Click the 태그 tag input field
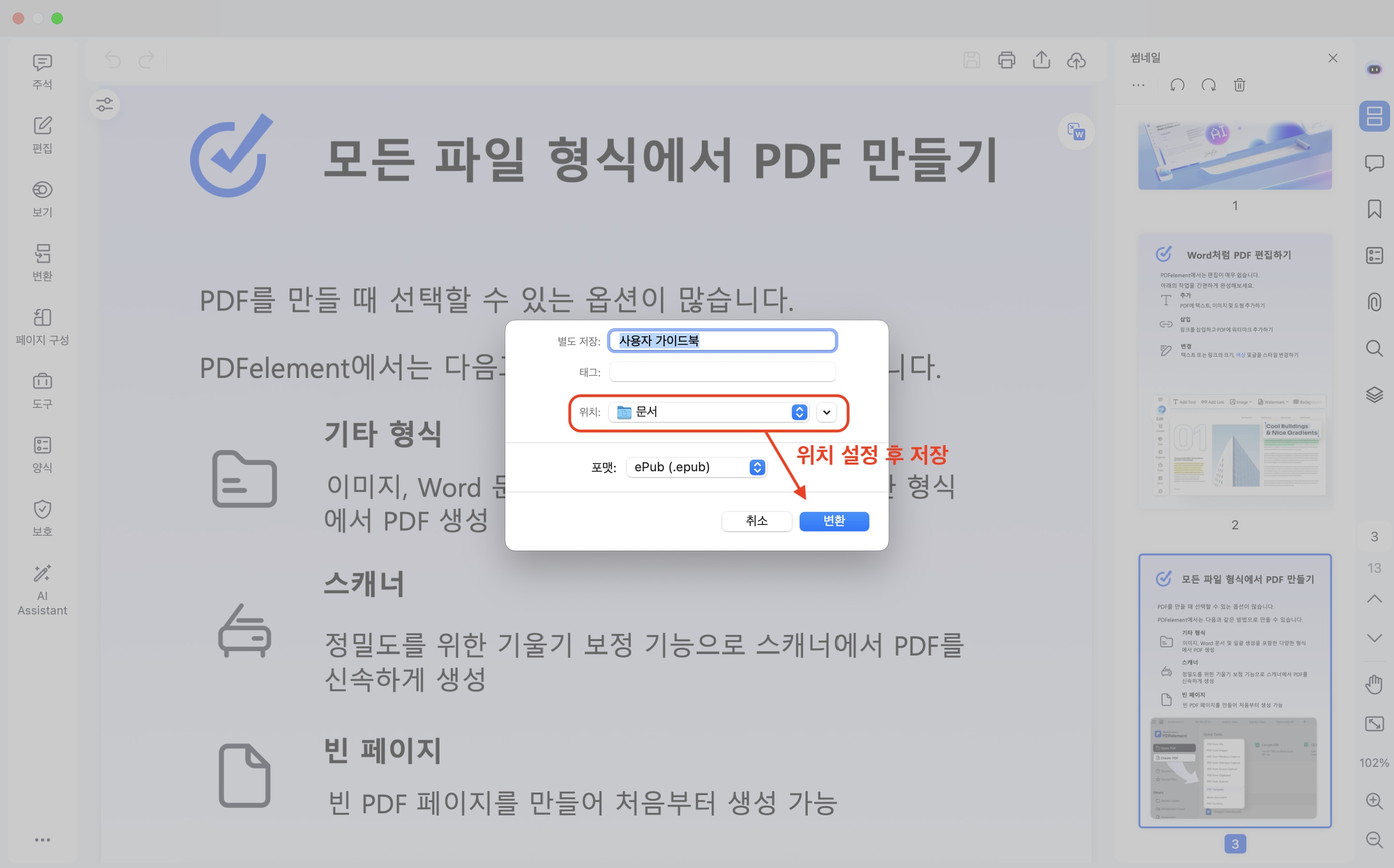This screenshot has width=1394, height=868. (722, 372)
